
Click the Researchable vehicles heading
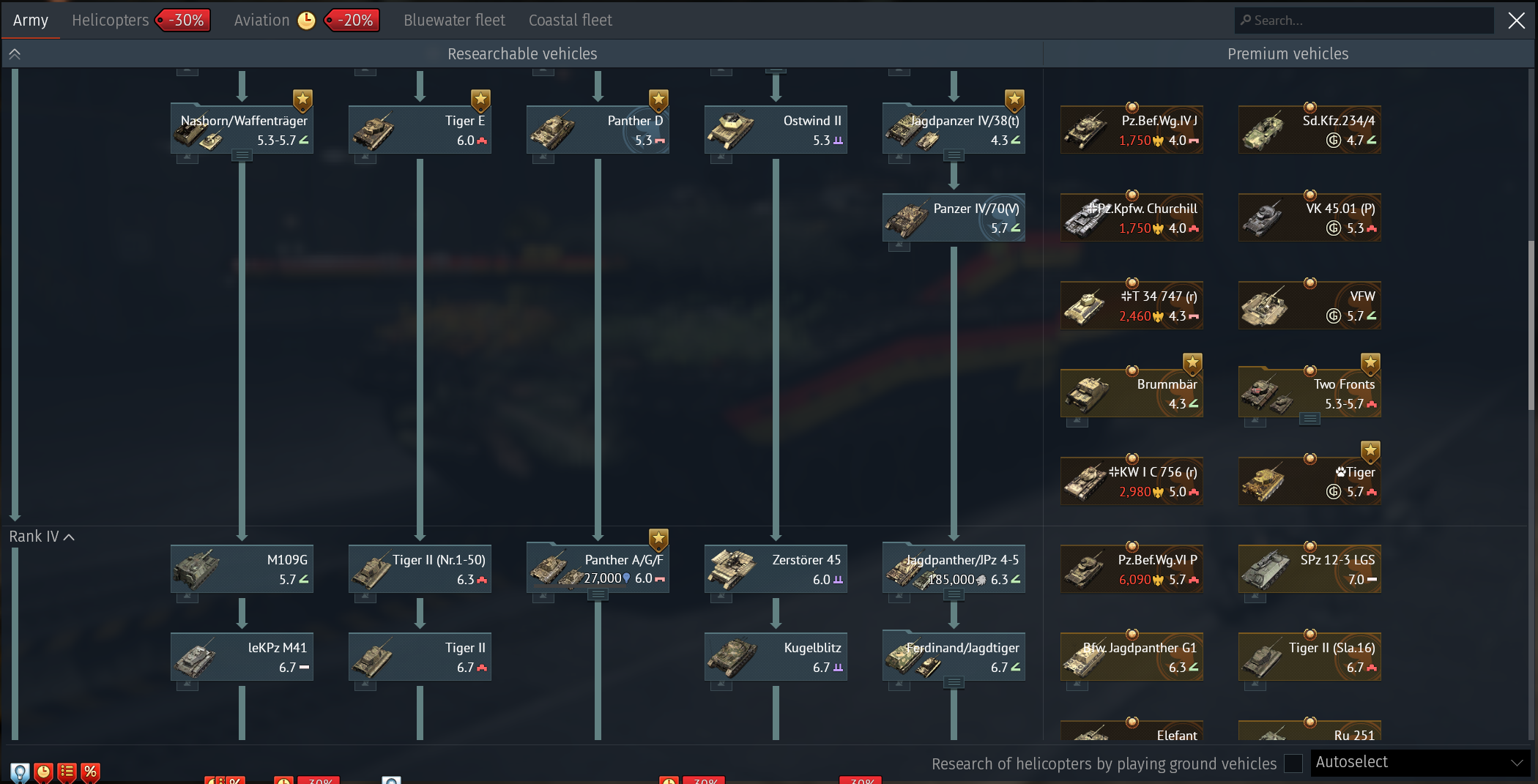pyautogui.click(x=522, y=54)
